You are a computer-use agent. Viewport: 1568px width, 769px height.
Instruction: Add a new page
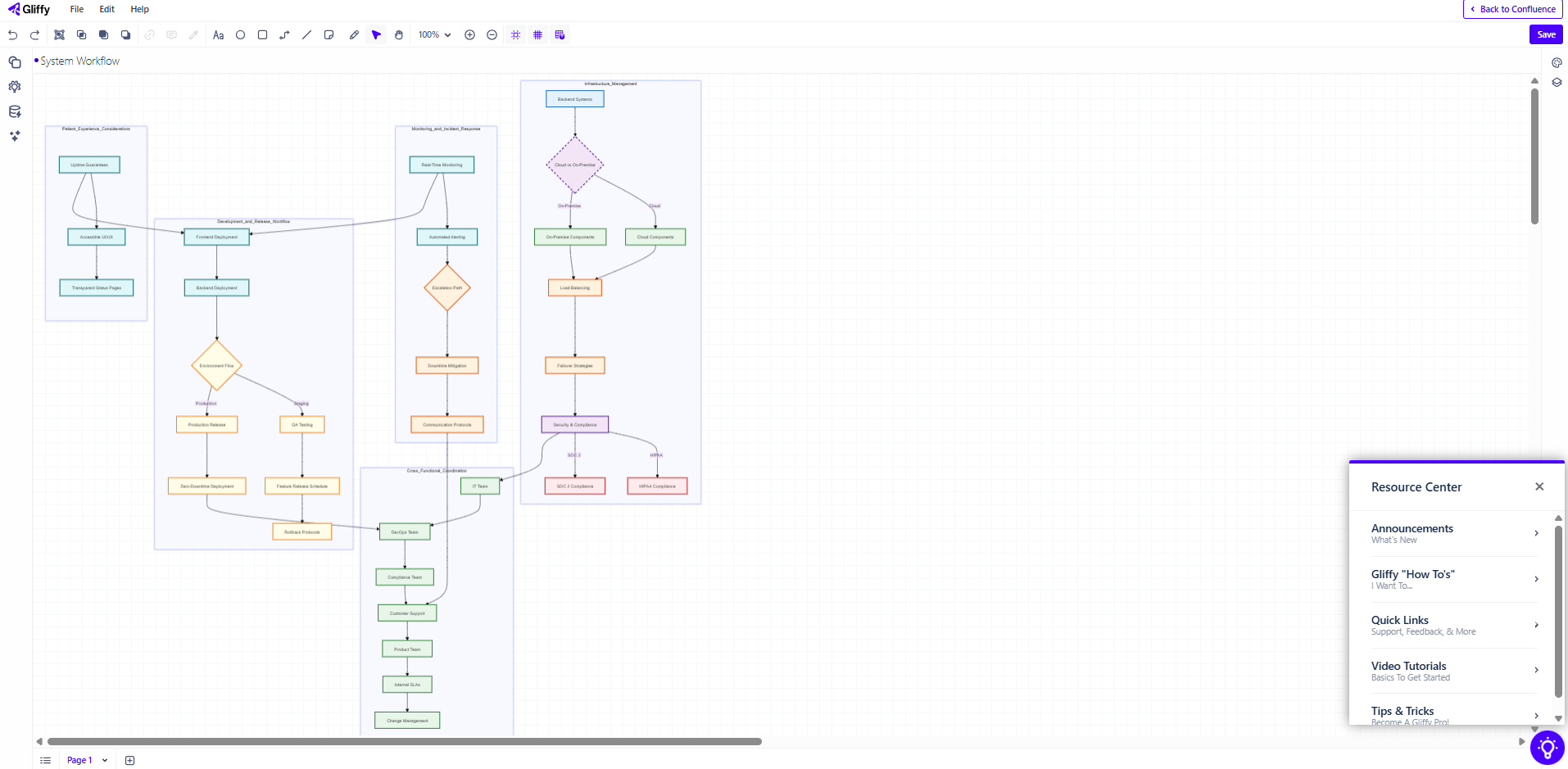129,760
